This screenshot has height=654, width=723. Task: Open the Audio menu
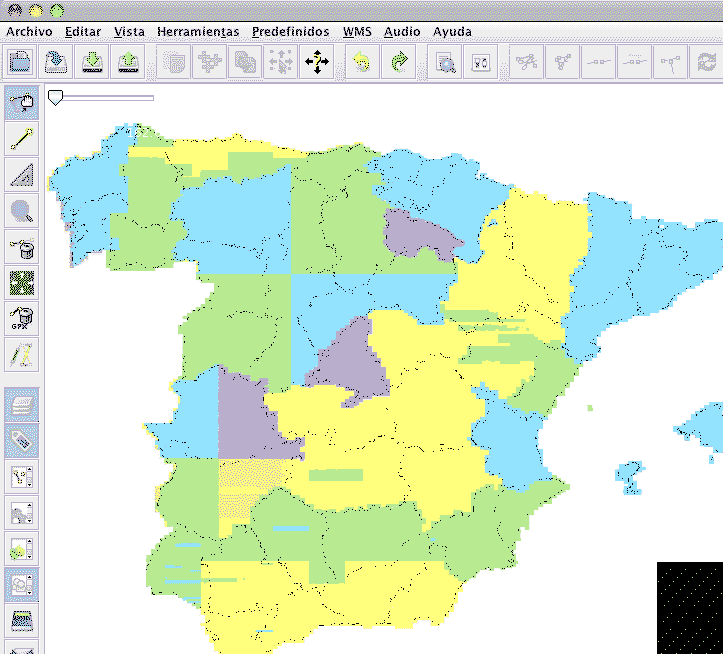click(402, 32)
